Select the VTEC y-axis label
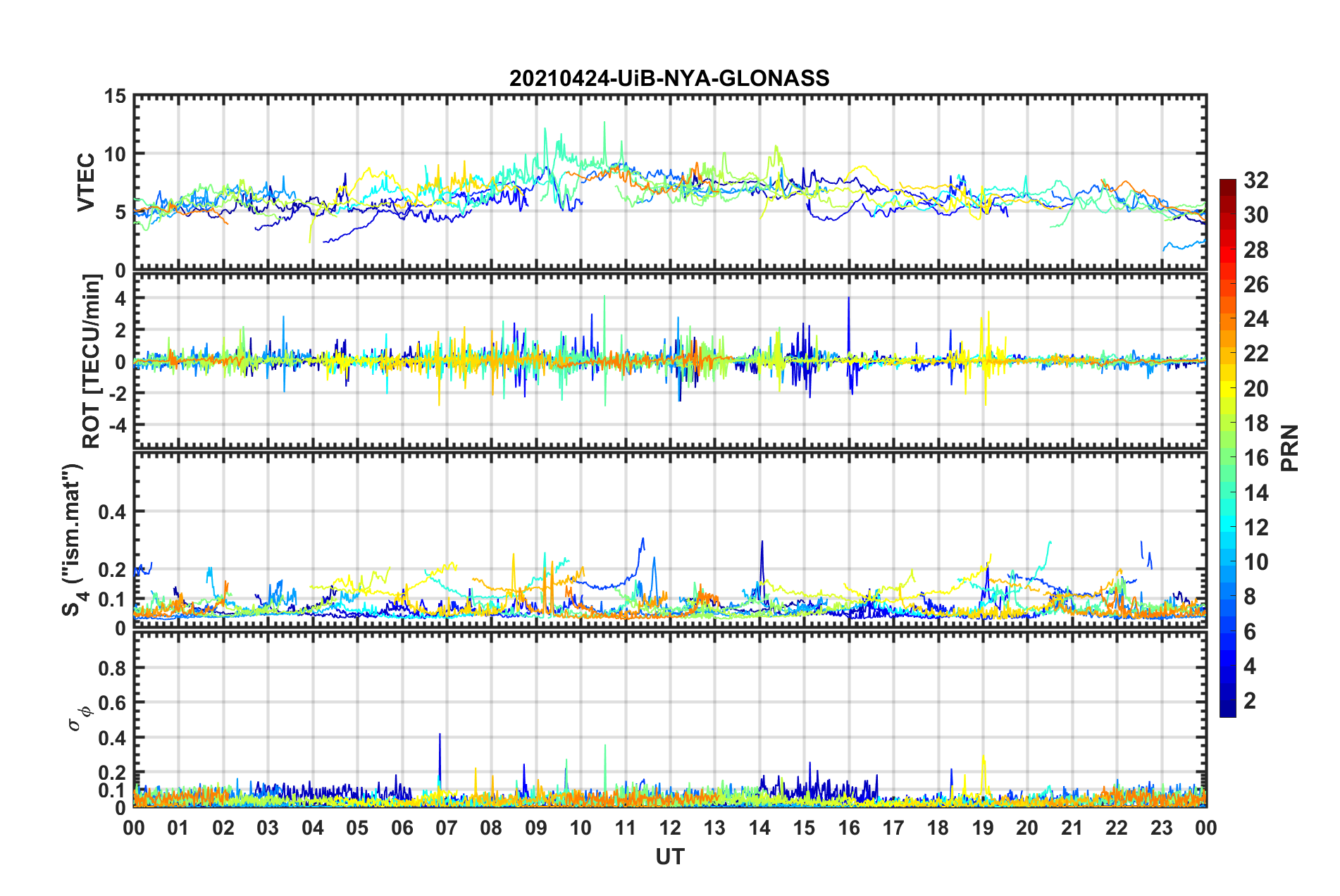 [86, 182]
